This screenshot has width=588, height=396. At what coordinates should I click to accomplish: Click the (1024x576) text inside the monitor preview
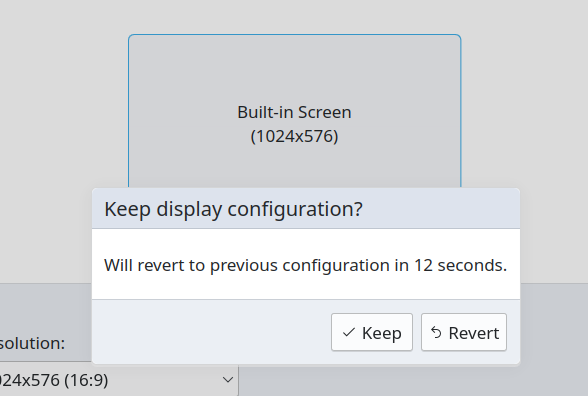[294, 136]
